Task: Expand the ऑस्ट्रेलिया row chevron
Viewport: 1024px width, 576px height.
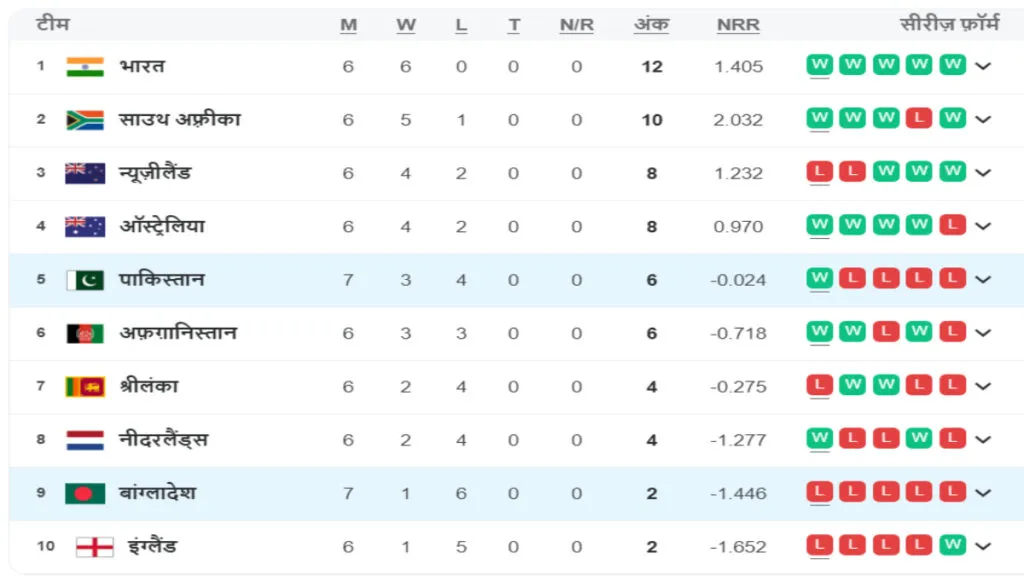Action: [983, 226]
